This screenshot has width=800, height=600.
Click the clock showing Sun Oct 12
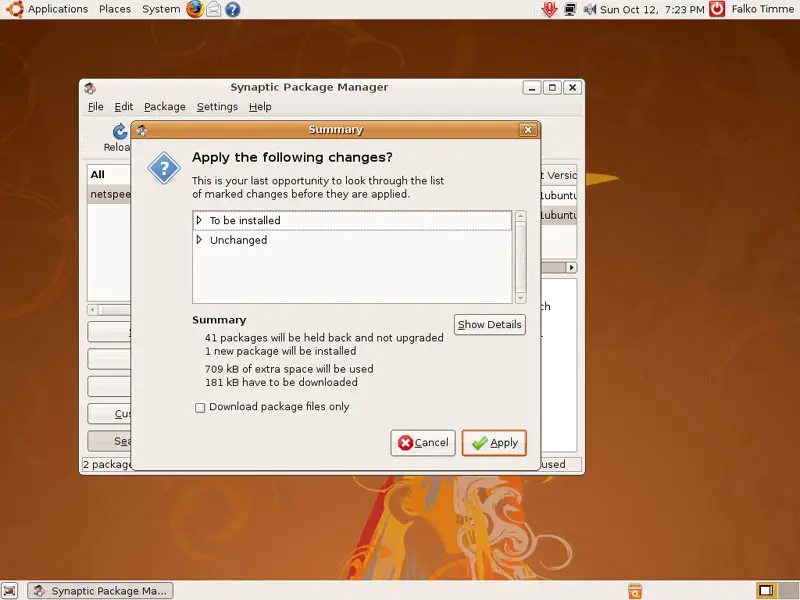652,9
